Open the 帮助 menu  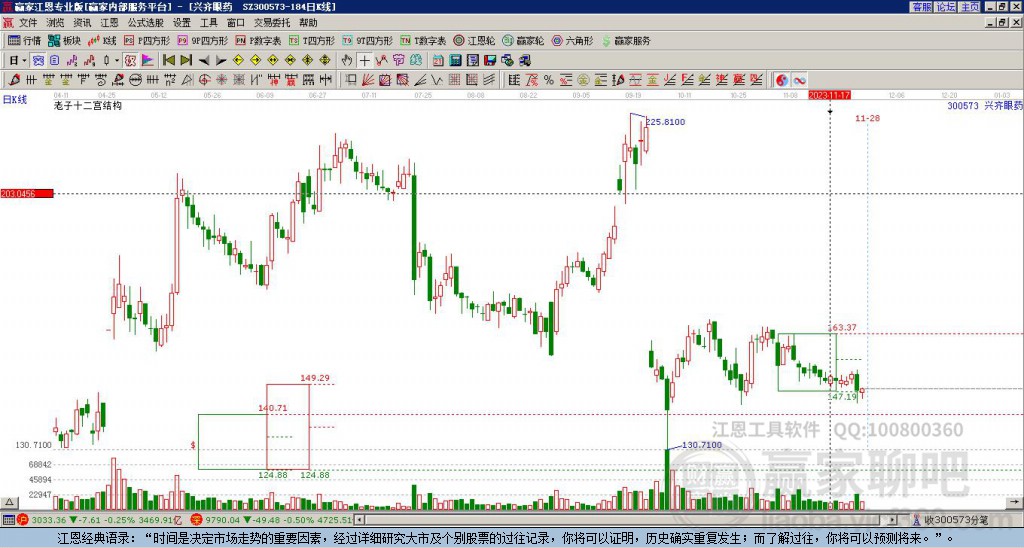click(x=308, y=23)
